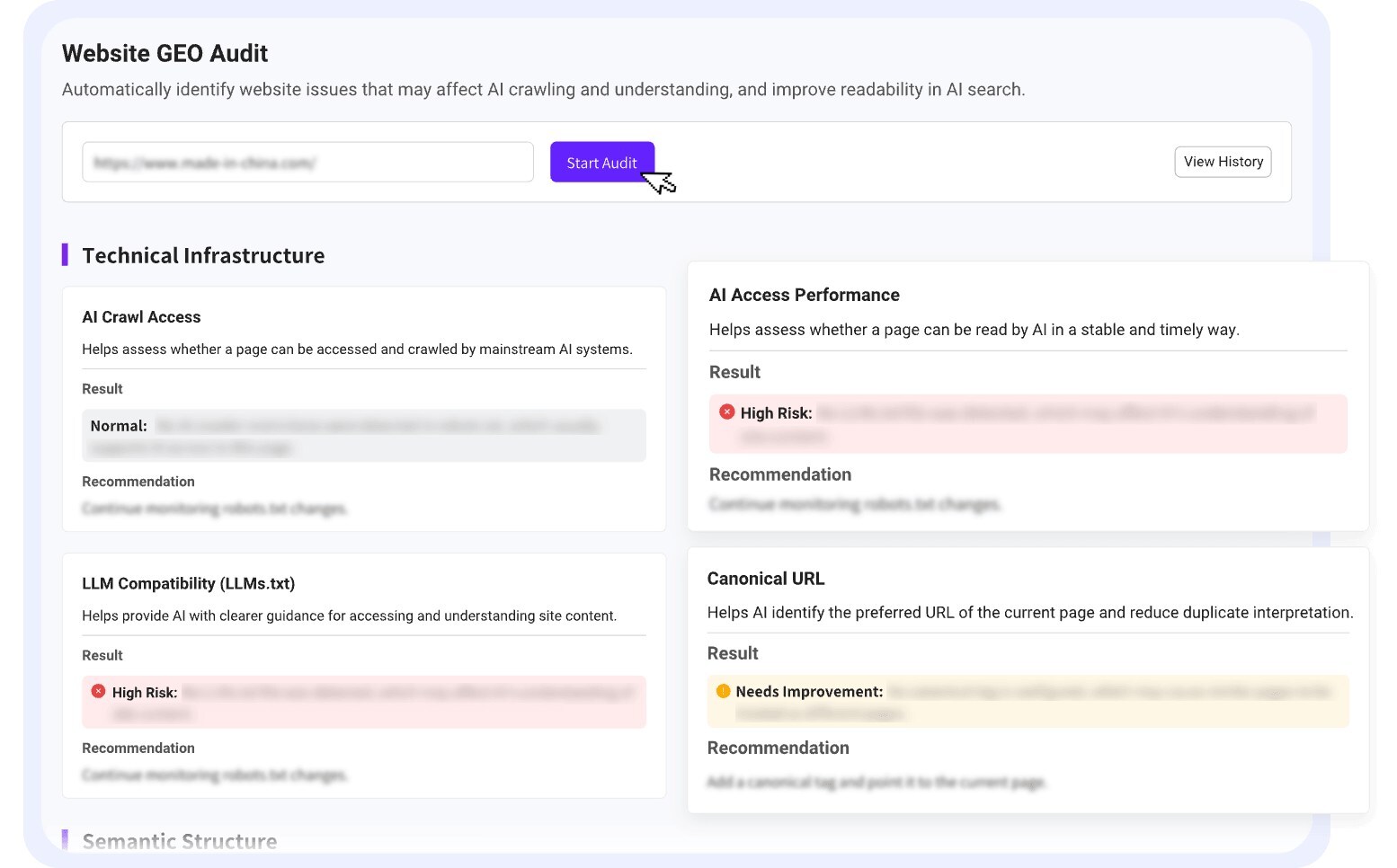Click the Normal result box in AI Crawl Access
Screen dimensions: 1397x868
(364, 436)
